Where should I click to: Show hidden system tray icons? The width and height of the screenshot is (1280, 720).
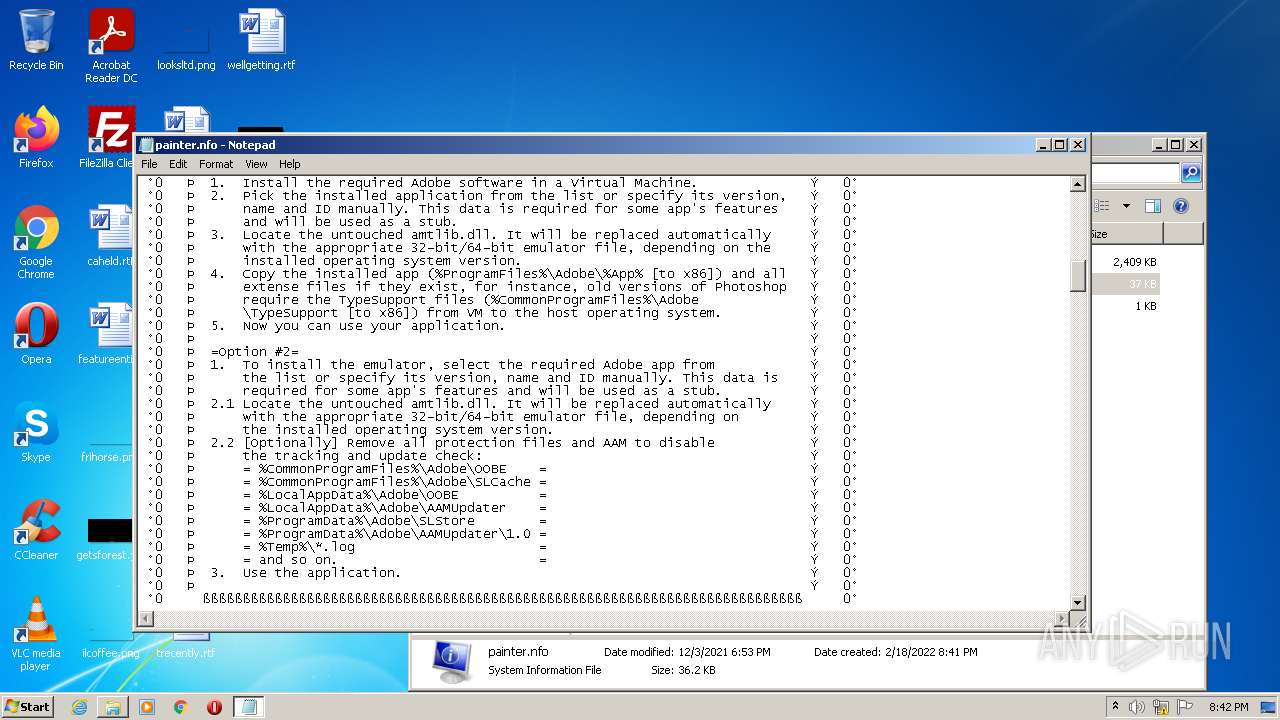[x=1116, y=706]
